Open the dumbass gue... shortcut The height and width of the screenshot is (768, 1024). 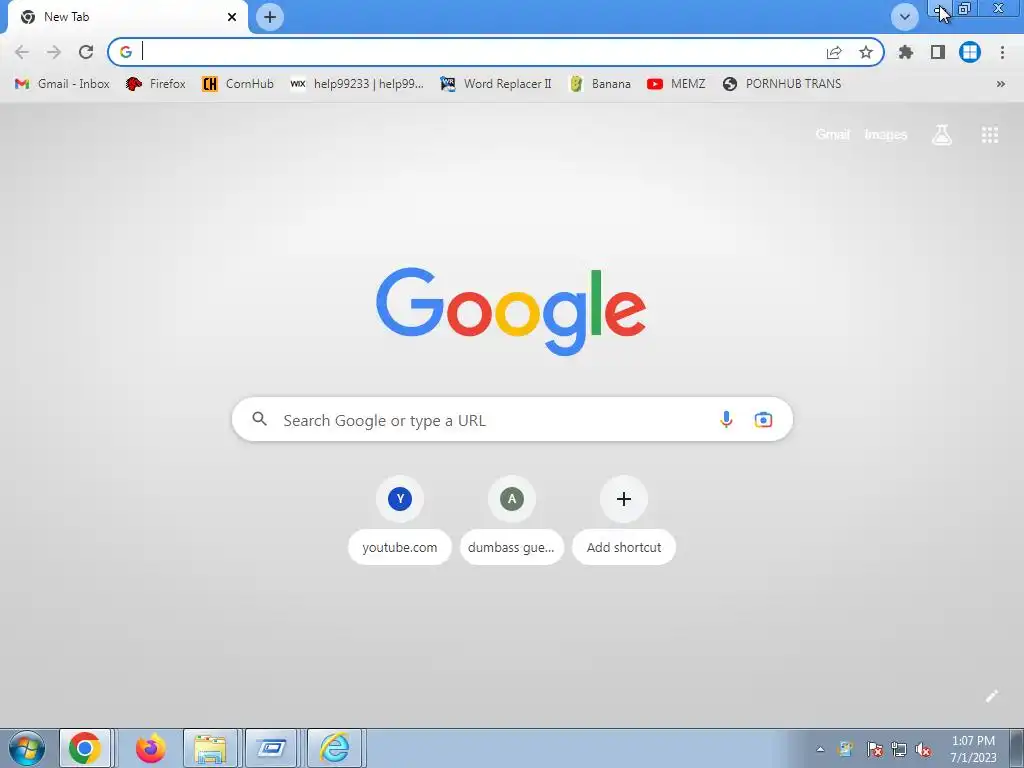[511, 520]
